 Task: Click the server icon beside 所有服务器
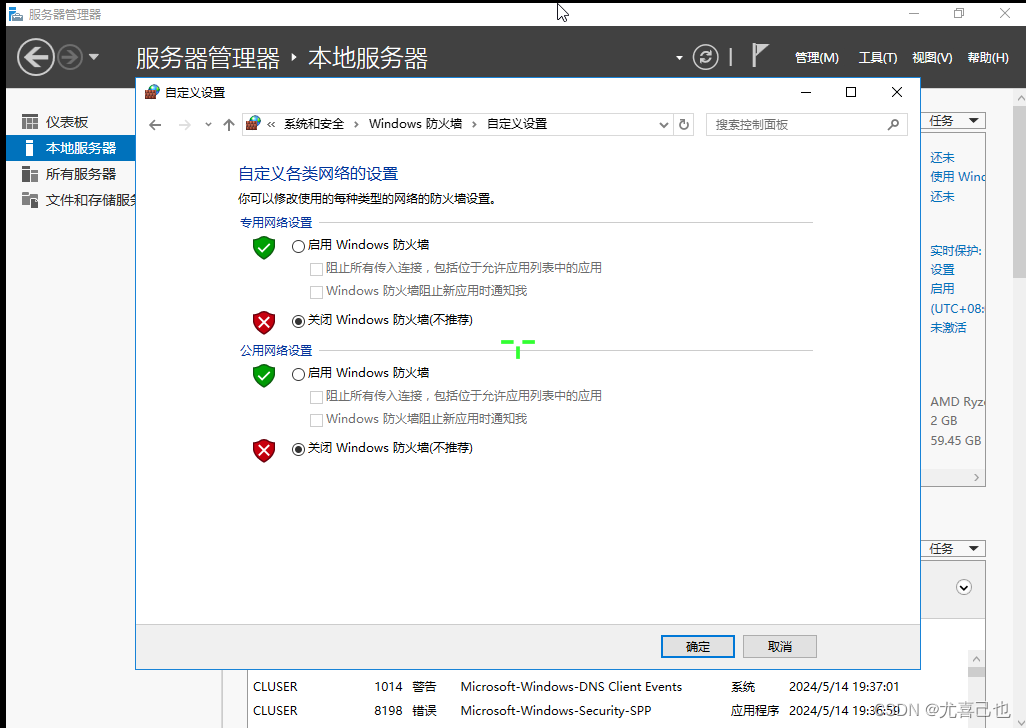30,174
